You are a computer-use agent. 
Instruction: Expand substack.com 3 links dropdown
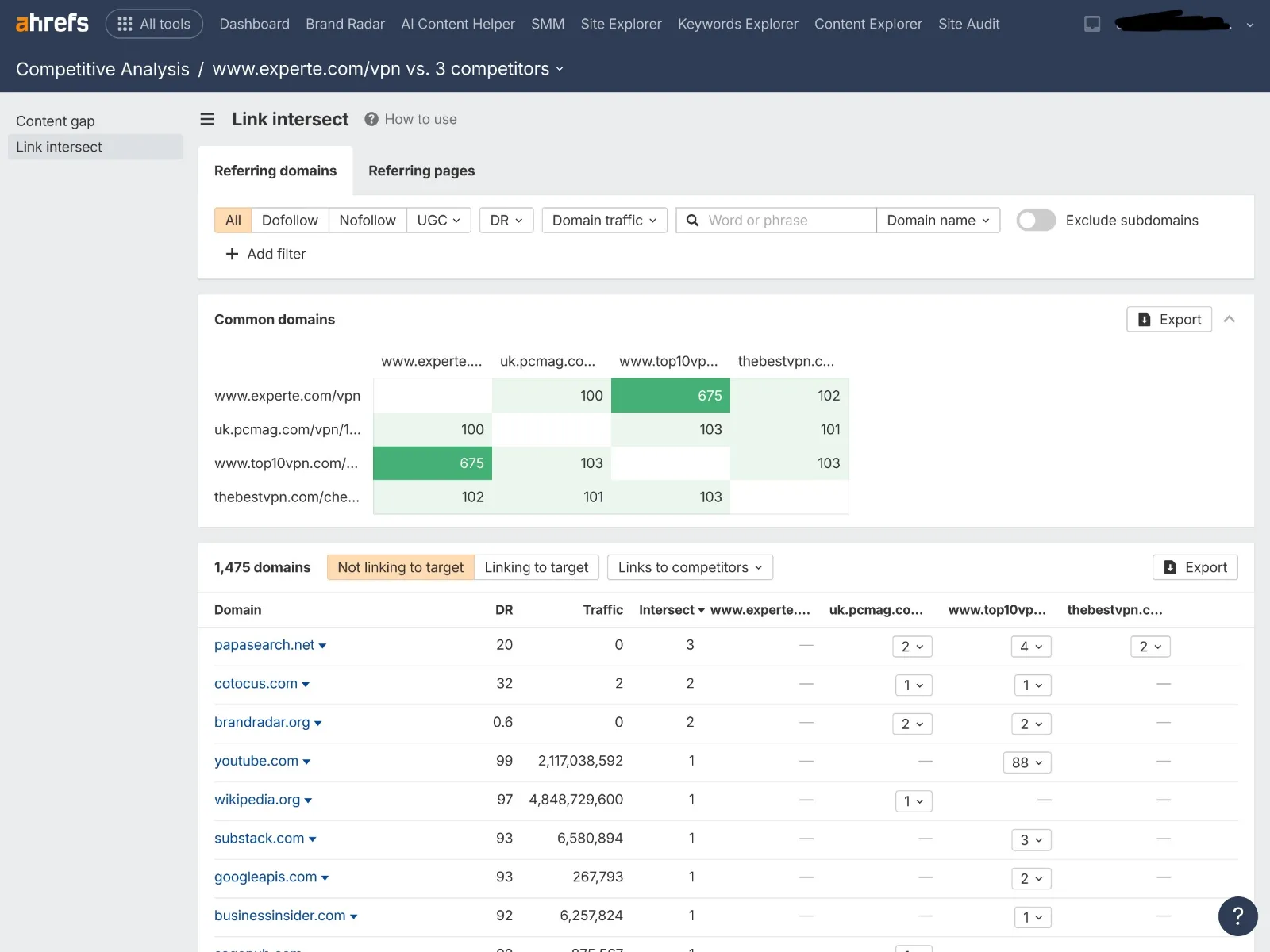[x=1031, y=840]
